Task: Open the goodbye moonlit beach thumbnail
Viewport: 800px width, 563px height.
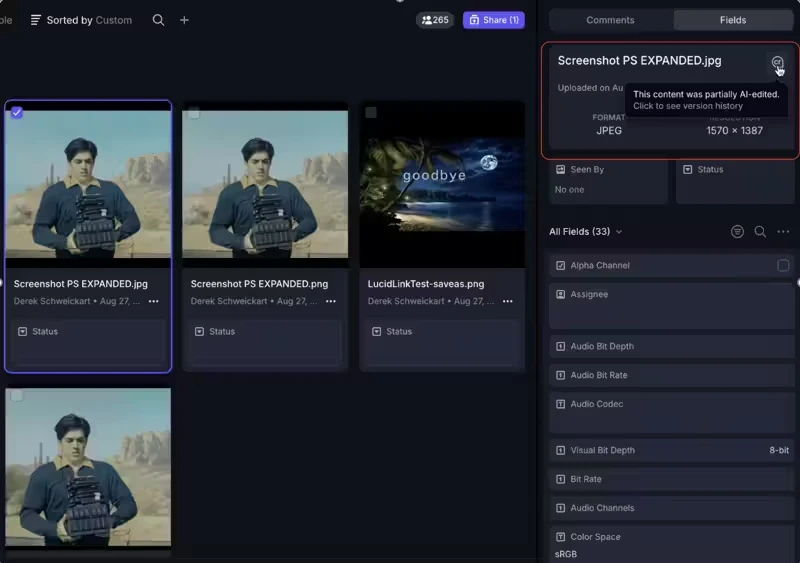Action: pos(442,182)
